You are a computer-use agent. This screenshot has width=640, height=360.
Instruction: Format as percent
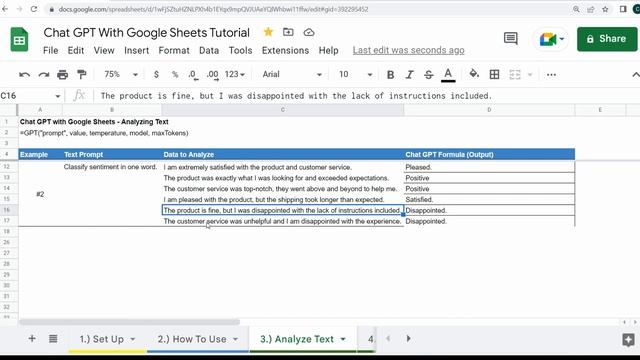175,75
